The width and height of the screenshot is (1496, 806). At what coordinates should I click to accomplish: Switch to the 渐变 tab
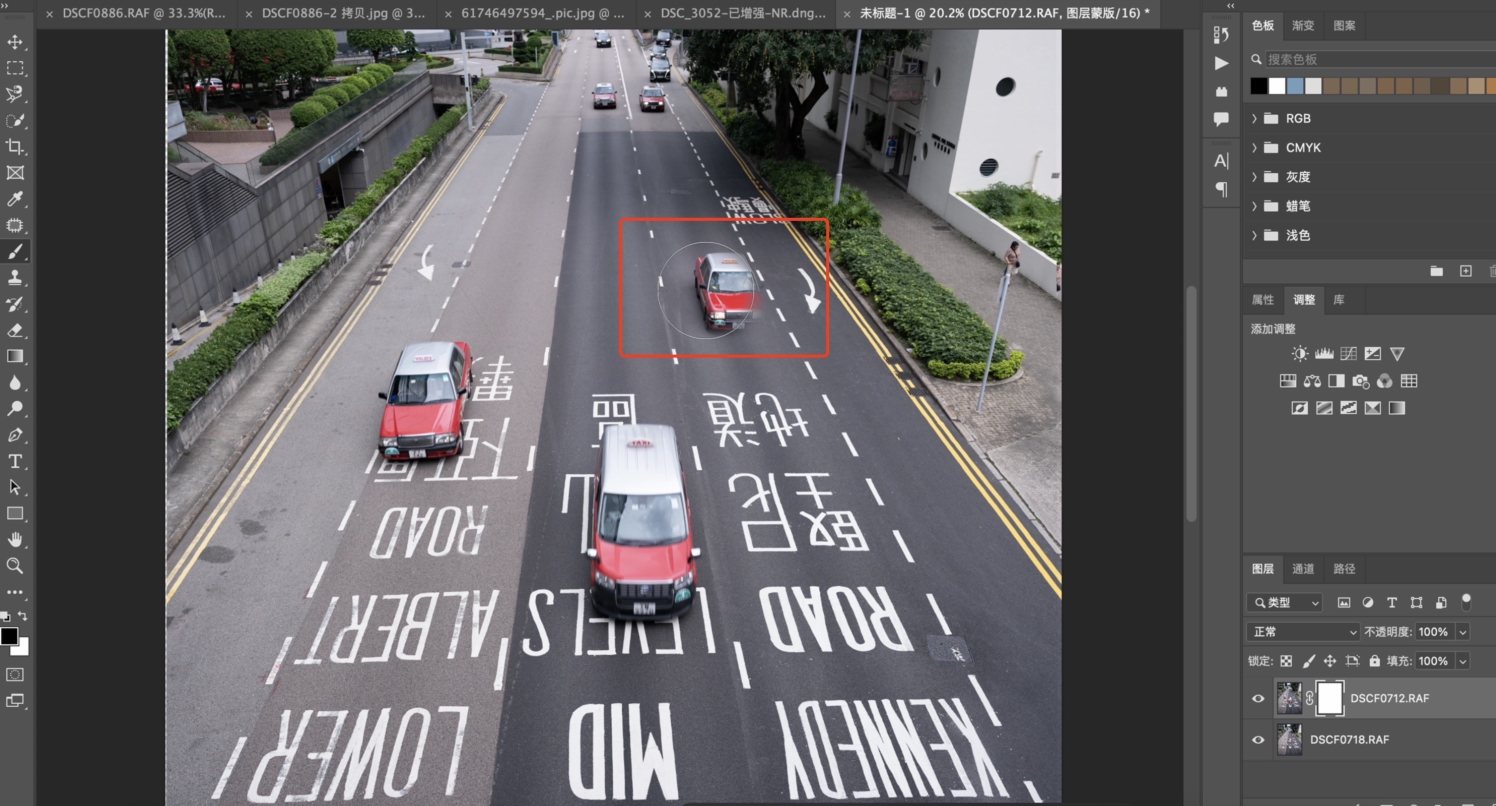[x=1303, y=26]
